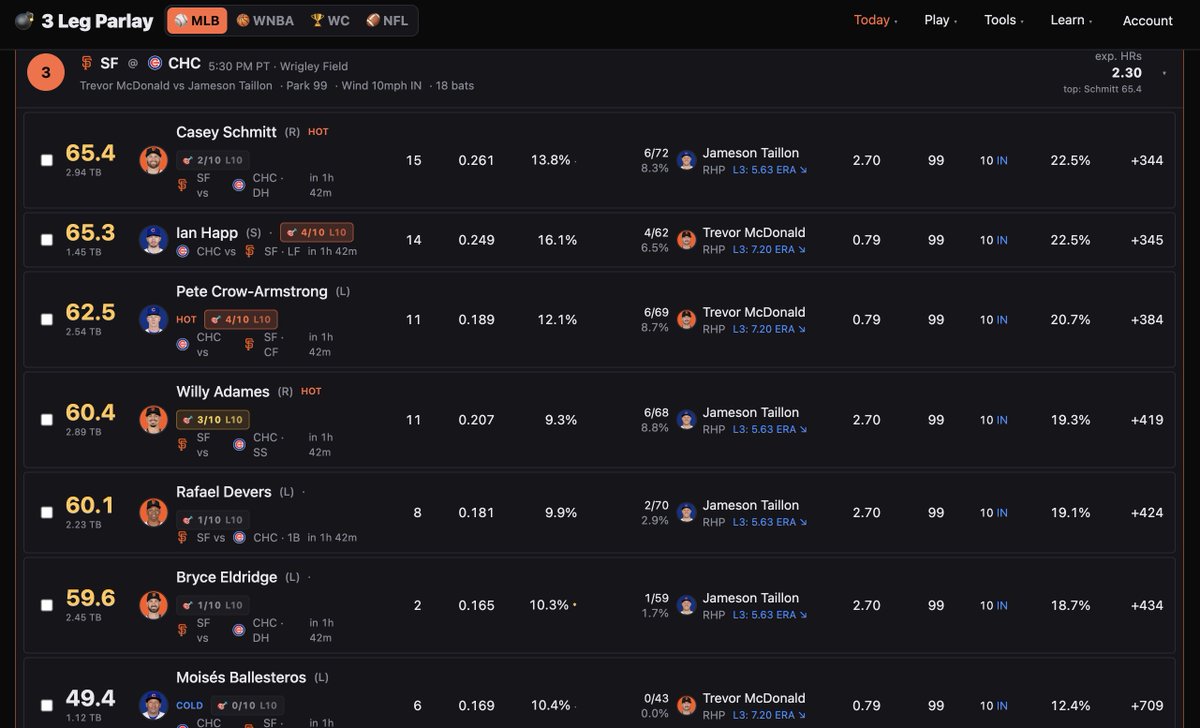Click Bryce Eldridge's player headshot
This screenshot has height=728, width=1200.
tap(153, 605)
